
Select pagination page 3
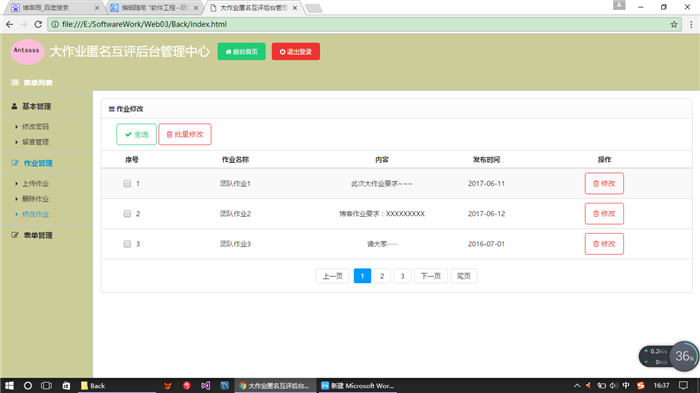(402, 276)
